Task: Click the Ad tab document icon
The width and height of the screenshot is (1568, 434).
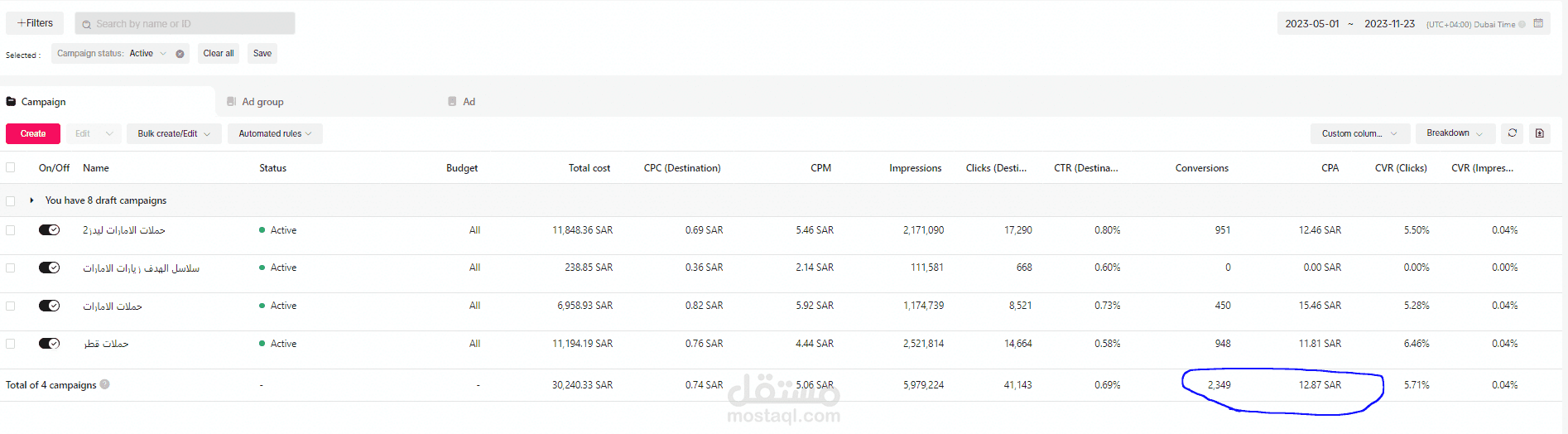Action: (x=452, y=102)
